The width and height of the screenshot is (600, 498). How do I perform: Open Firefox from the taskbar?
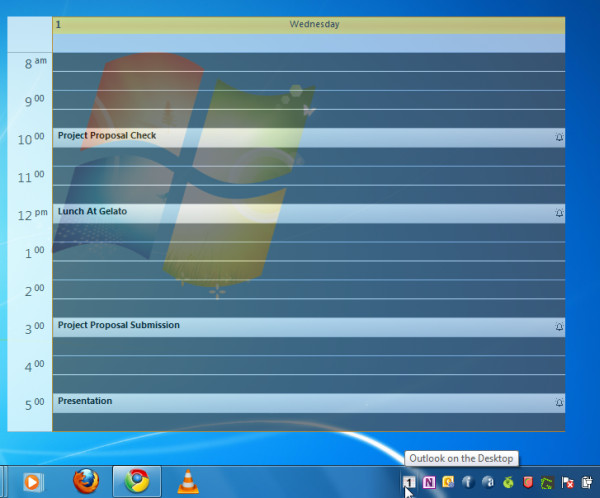(x=86, y=481)
